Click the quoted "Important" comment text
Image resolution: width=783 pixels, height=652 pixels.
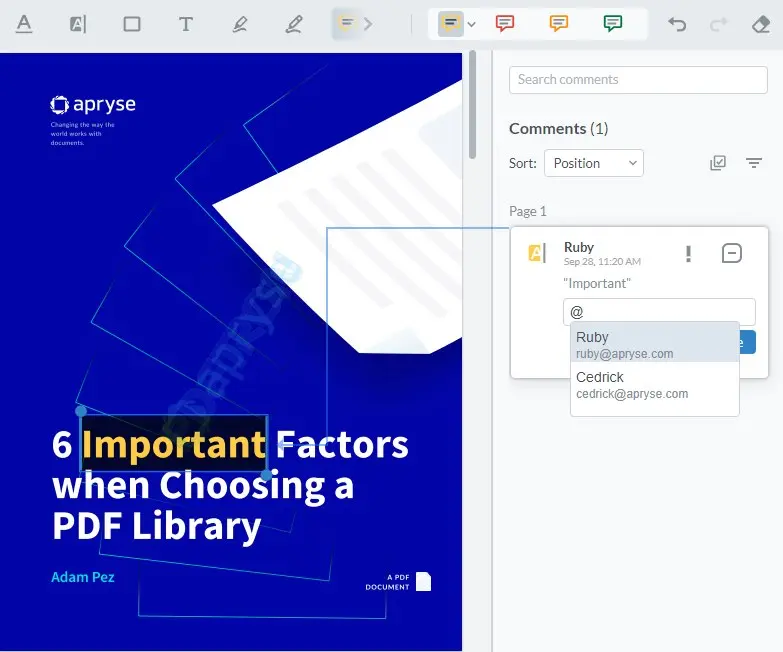597,284
